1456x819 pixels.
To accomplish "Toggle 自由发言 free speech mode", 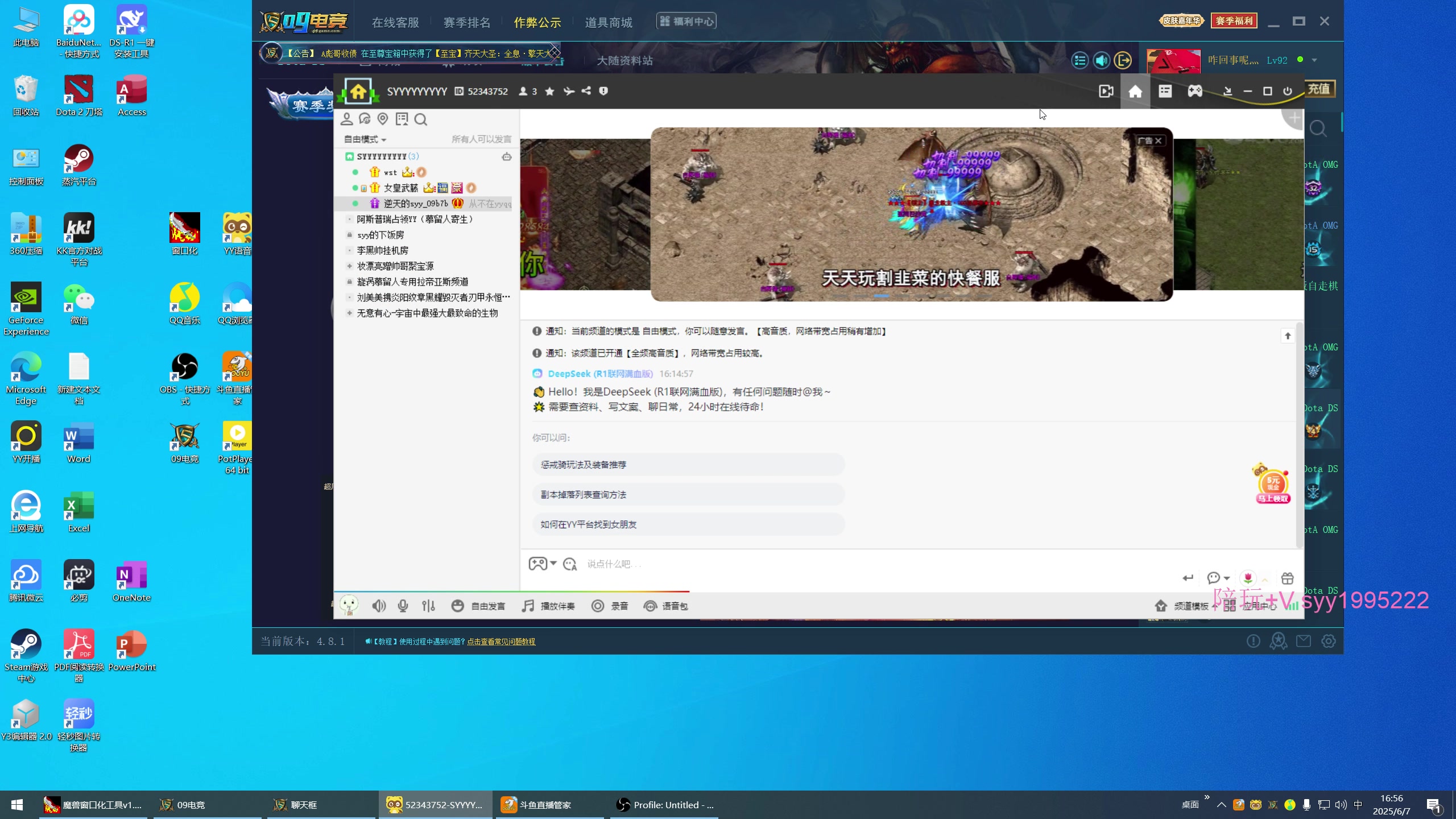I will coord(478,606).
